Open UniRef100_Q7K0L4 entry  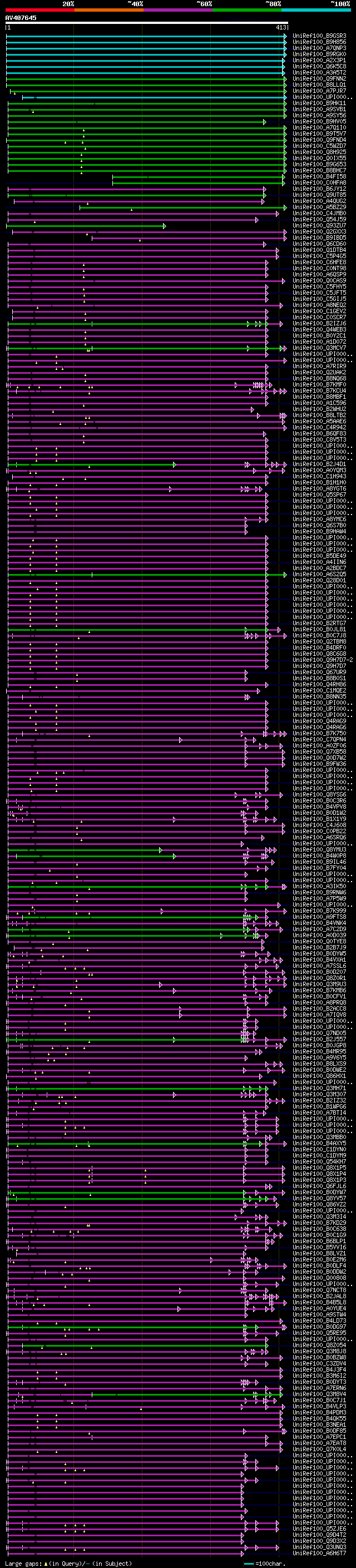319,1449
